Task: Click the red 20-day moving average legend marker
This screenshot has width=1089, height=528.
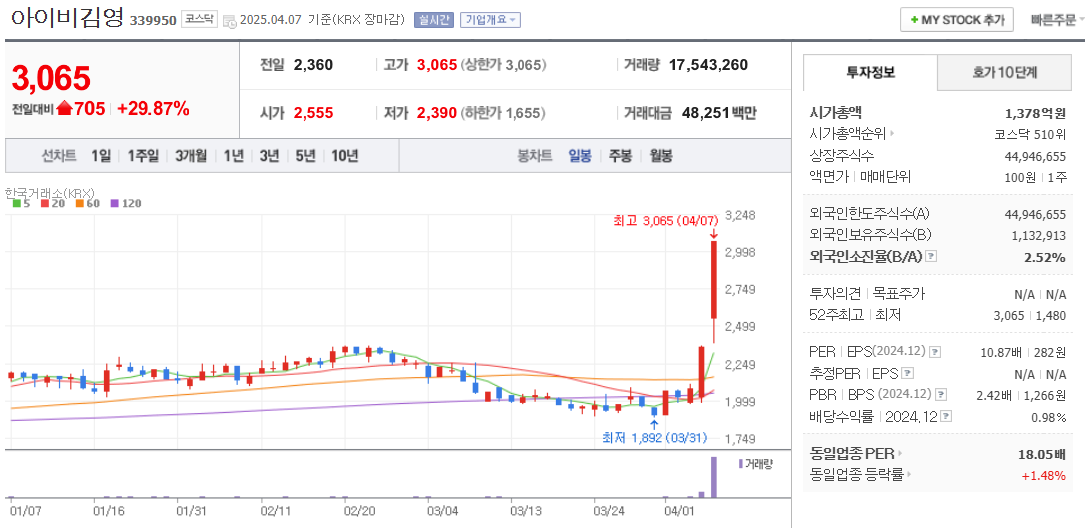Action: pyautogui.click(x=44, y=204)
